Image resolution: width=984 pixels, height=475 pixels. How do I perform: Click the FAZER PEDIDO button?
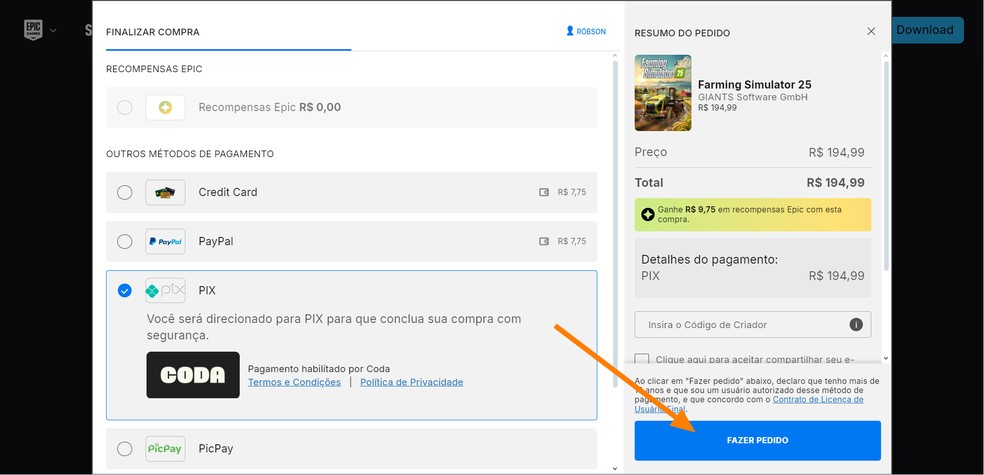click(757, 440)
